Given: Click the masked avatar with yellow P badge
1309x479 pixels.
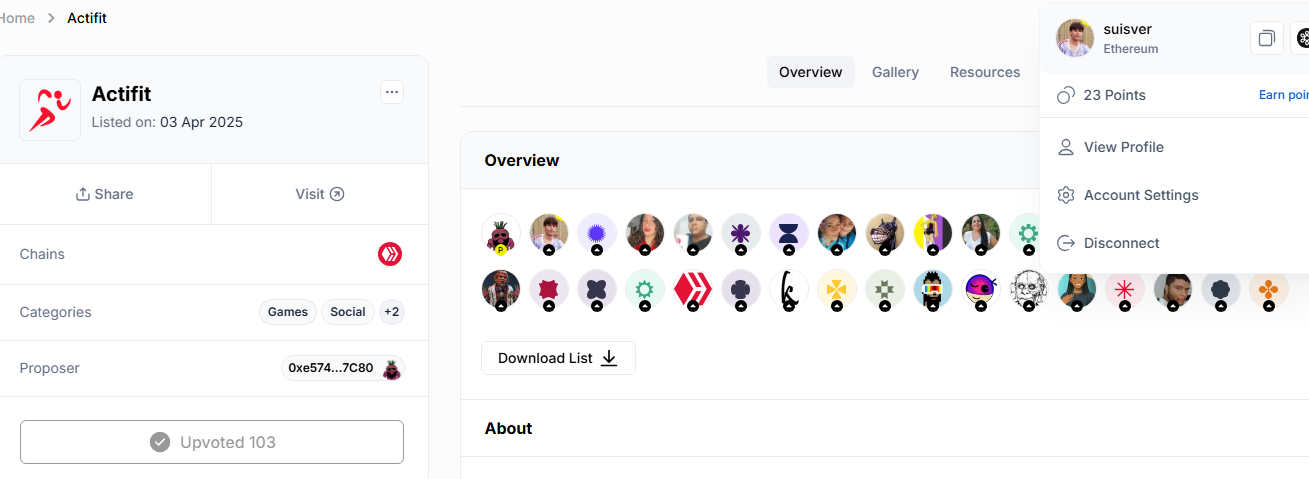Looking at the screenshot, I should click(501, 233).
